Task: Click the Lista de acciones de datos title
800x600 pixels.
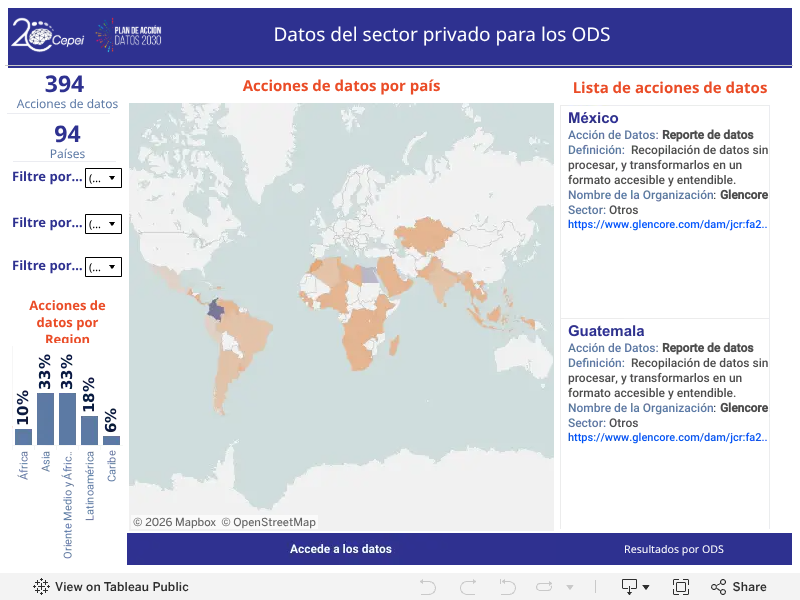Action: pos(670,88)
